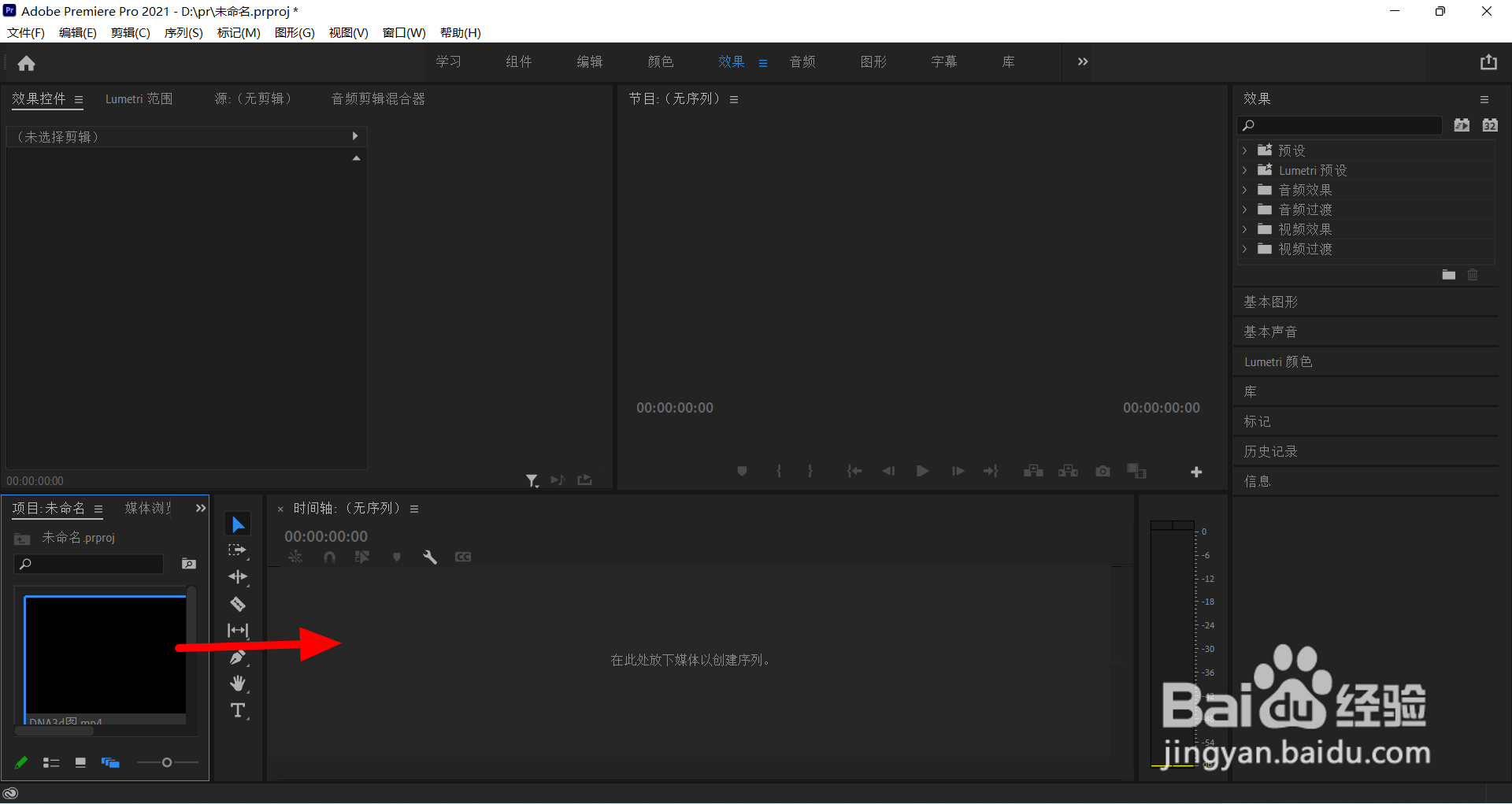Expand the 视频效果 folder
The width and height of the screenshot is (1512, 804).
pyautogui.click(x=1245, y=229)
